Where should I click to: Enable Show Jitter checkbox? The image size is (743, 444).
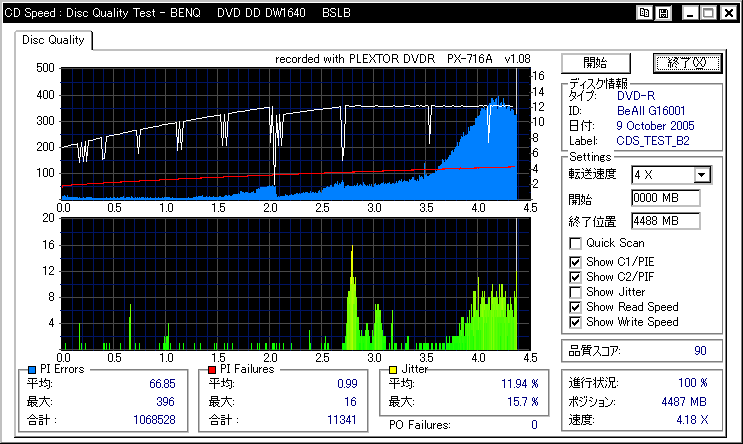(575, 292)
